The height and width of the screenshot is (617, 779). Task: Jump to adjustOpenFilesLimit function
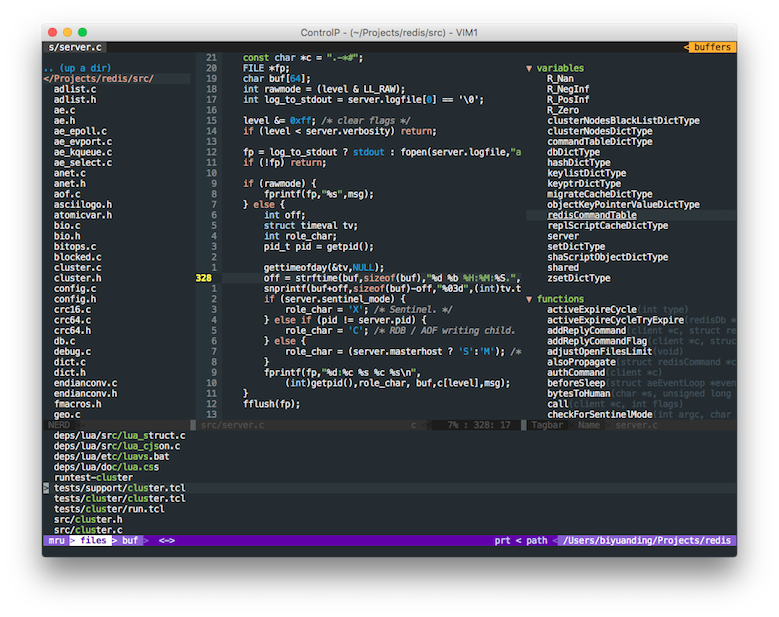point(600,352)
